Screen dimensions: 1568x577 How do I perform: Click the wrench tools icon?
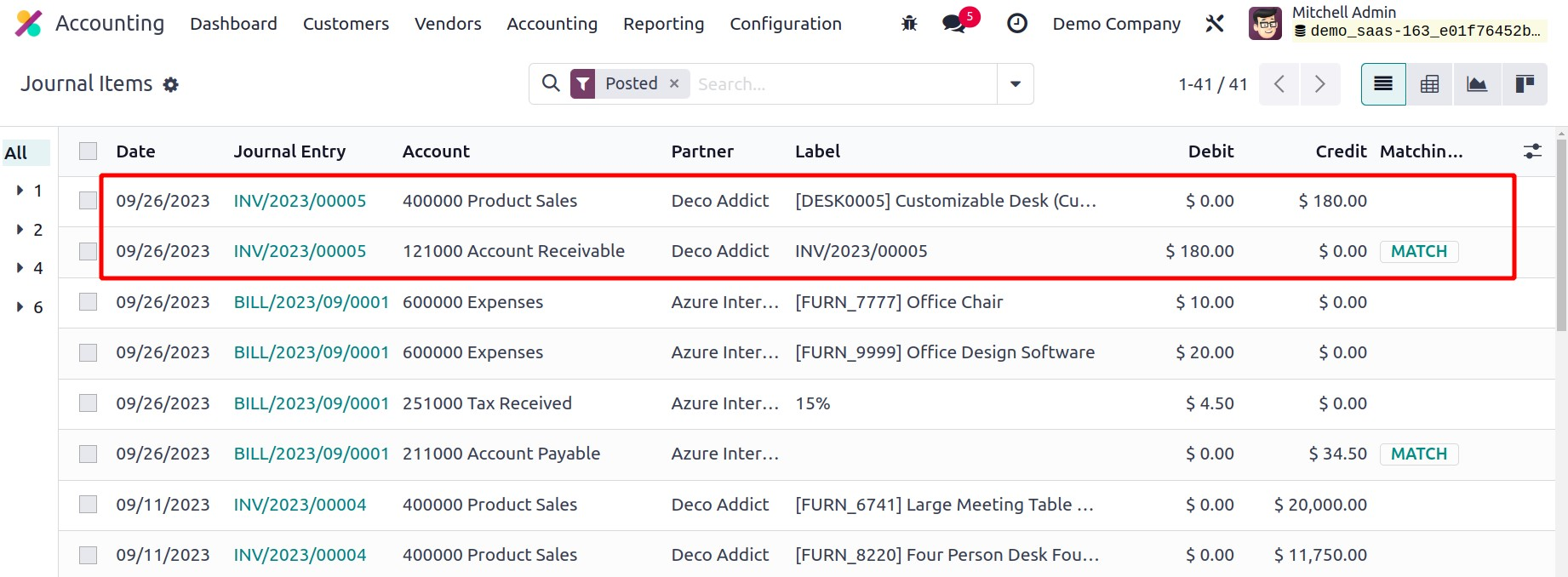[x=1215, y=24]
